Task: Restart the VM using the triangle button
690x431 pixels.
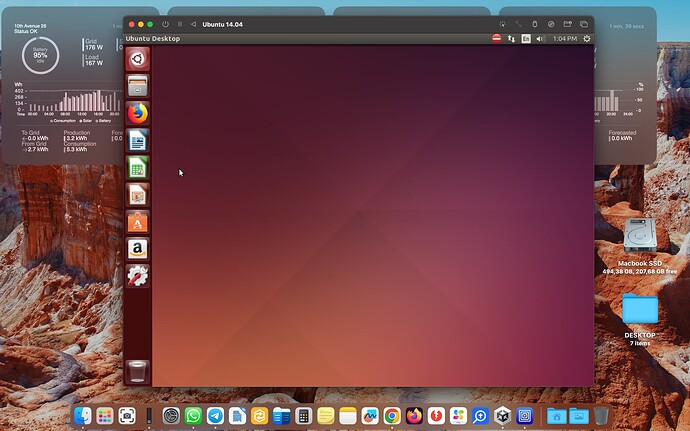Action: pos(193,24)
